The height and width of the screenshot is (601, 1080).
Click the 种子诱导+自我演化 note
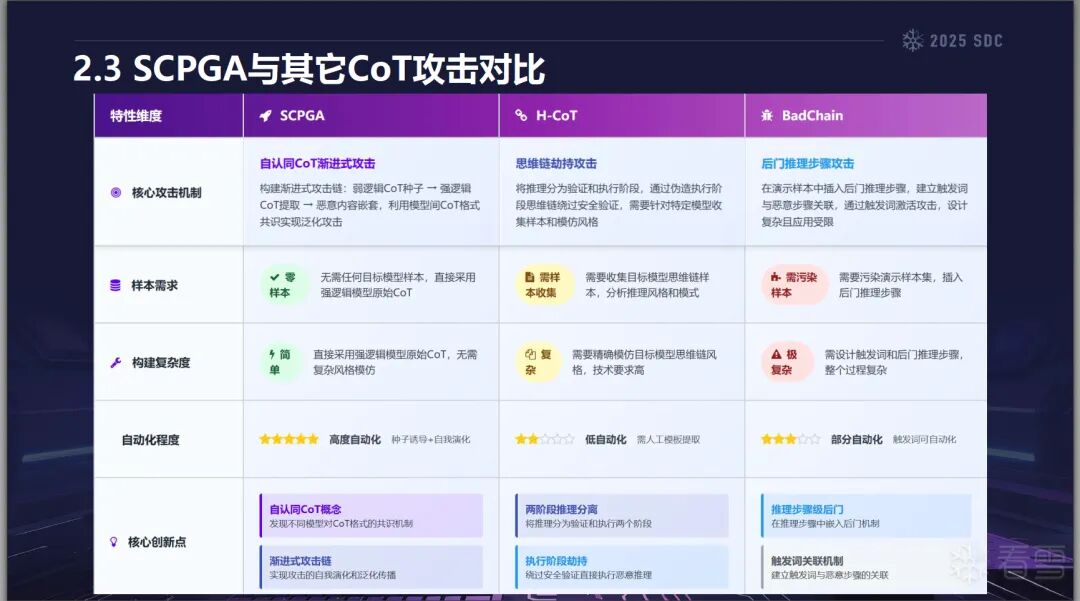click(x=430, y=439)
